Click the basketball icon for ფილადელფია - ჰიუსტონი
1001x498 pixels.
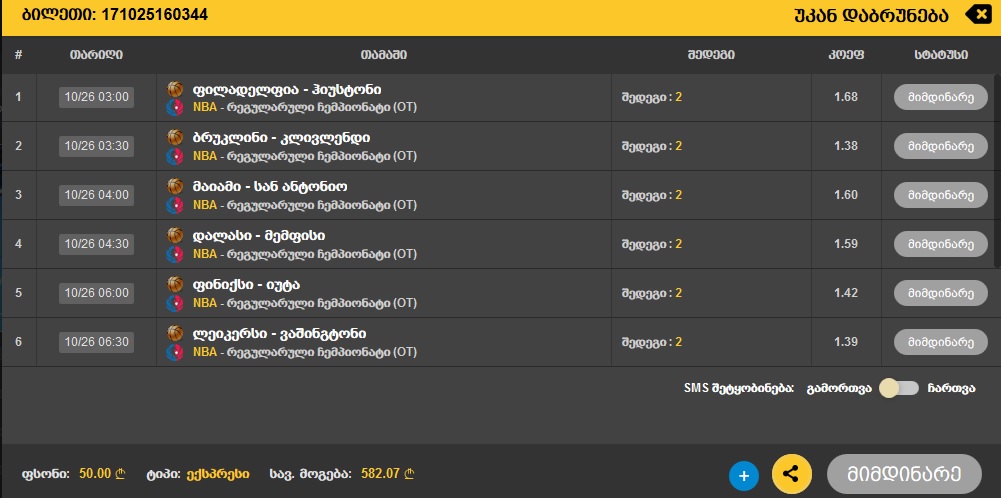tap(175, 89)
